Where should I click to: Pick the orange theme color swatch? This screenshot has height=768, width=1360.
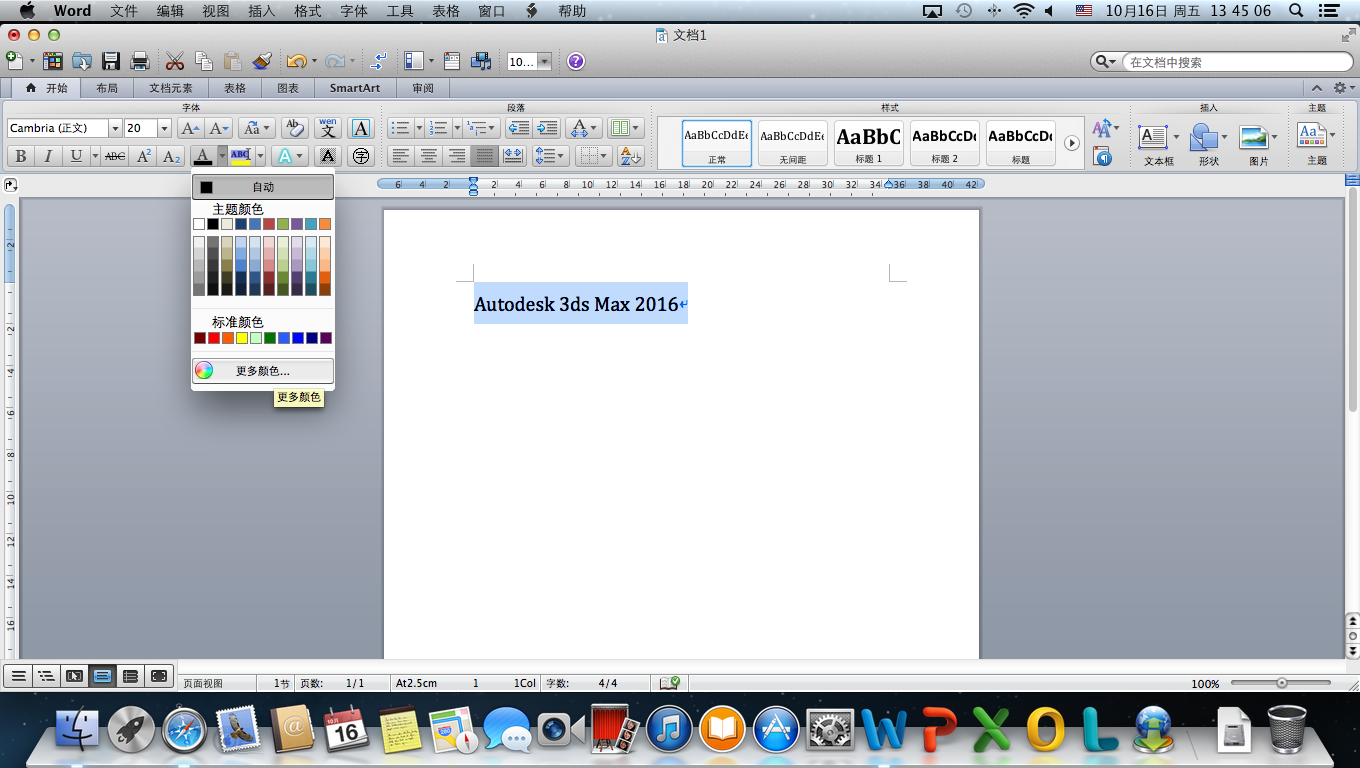(x=325, y=224)
